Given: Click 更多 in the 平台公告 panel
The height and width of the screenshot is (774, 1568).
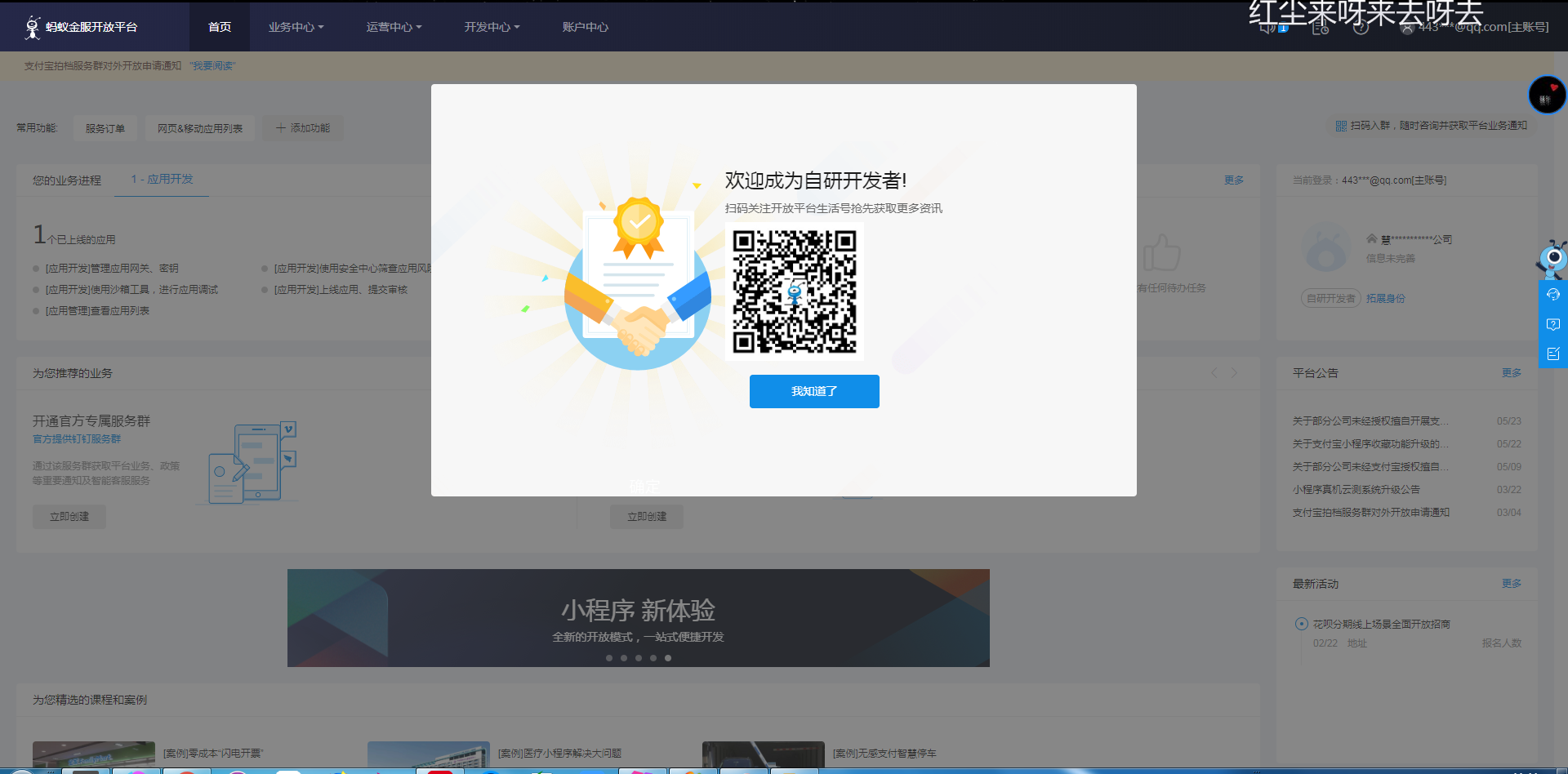Looking at the screenshot, I should (x=1512, y=373).
